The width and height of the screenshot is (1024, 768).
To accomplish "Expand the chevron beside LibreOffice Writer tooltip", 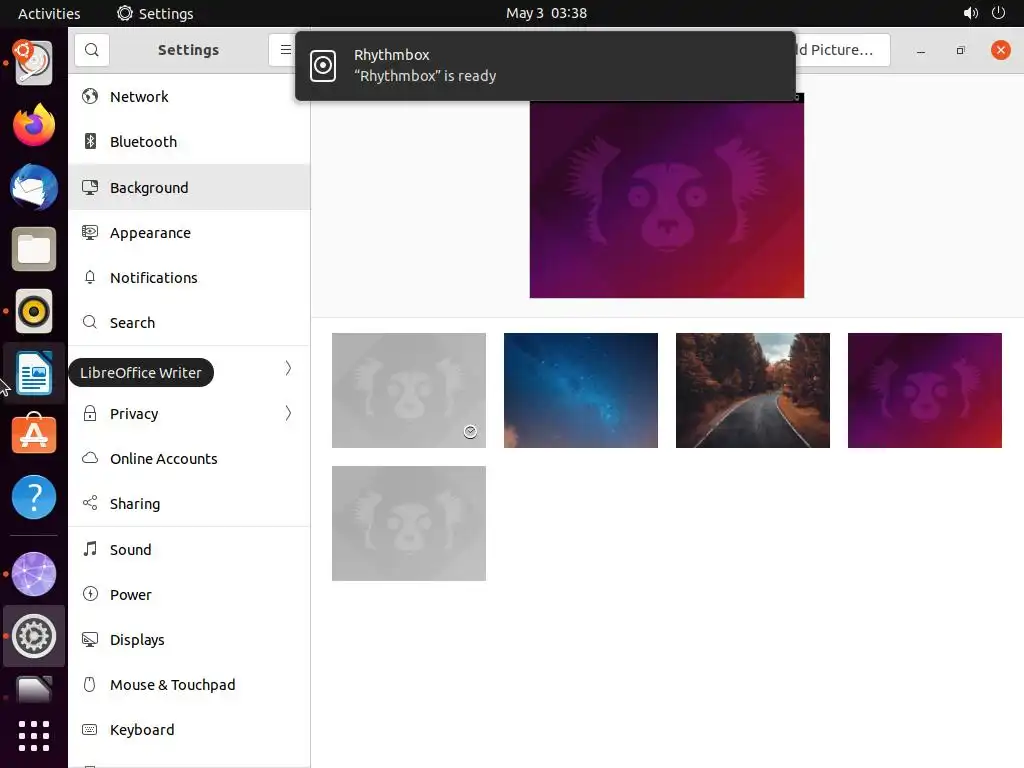I will click(x=288, y=368).
